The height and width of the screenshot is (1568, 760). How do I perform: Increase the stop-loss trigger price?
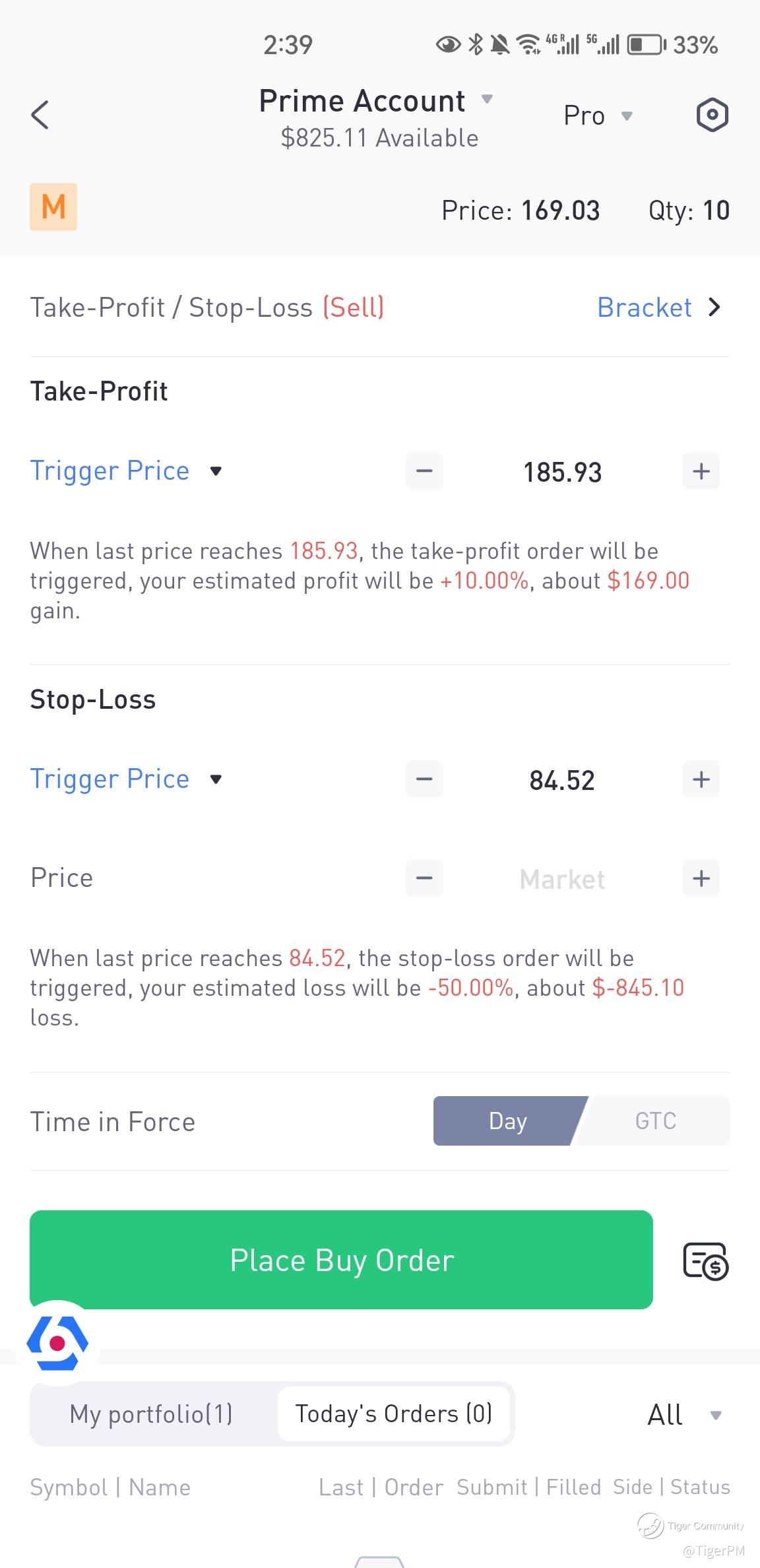(x=701, y=779)
